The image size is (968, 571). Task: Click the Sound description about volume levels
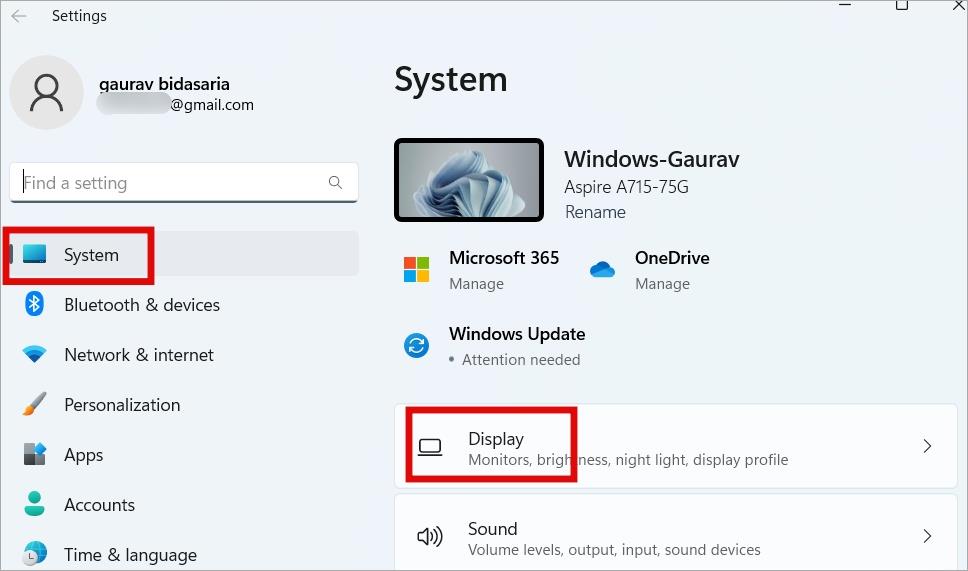coord(614,550)
